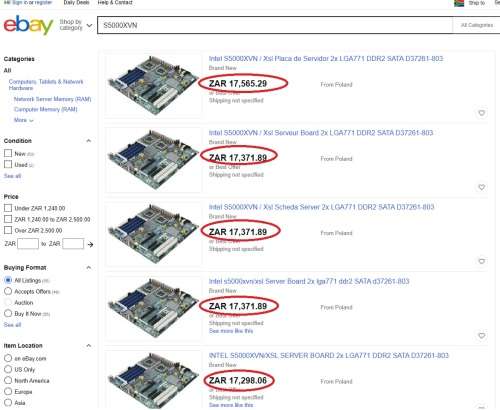This screenshot has height=410, width=500.
Task: Open the INTEL S5000XVN/XSL SERVER BOARD listing
Action: coord(329,356)
